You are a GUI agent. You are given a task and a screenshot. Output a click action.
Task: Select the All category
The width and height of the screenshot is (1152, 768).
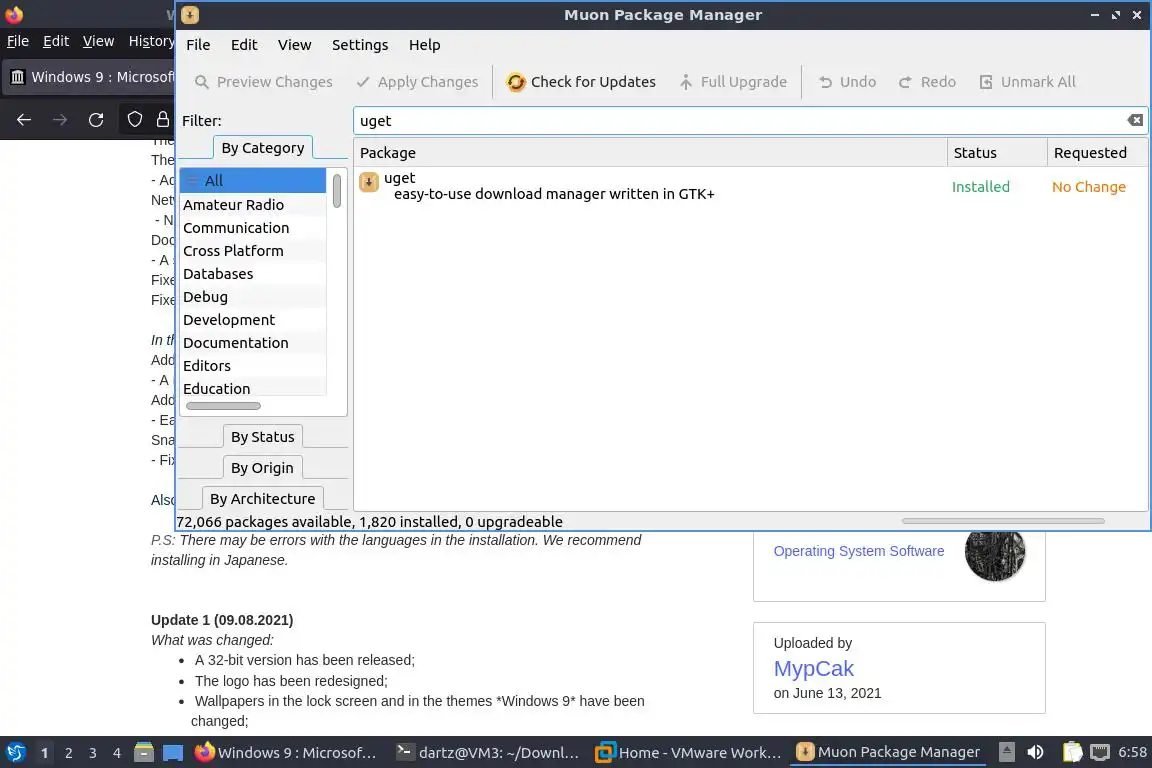253,180
